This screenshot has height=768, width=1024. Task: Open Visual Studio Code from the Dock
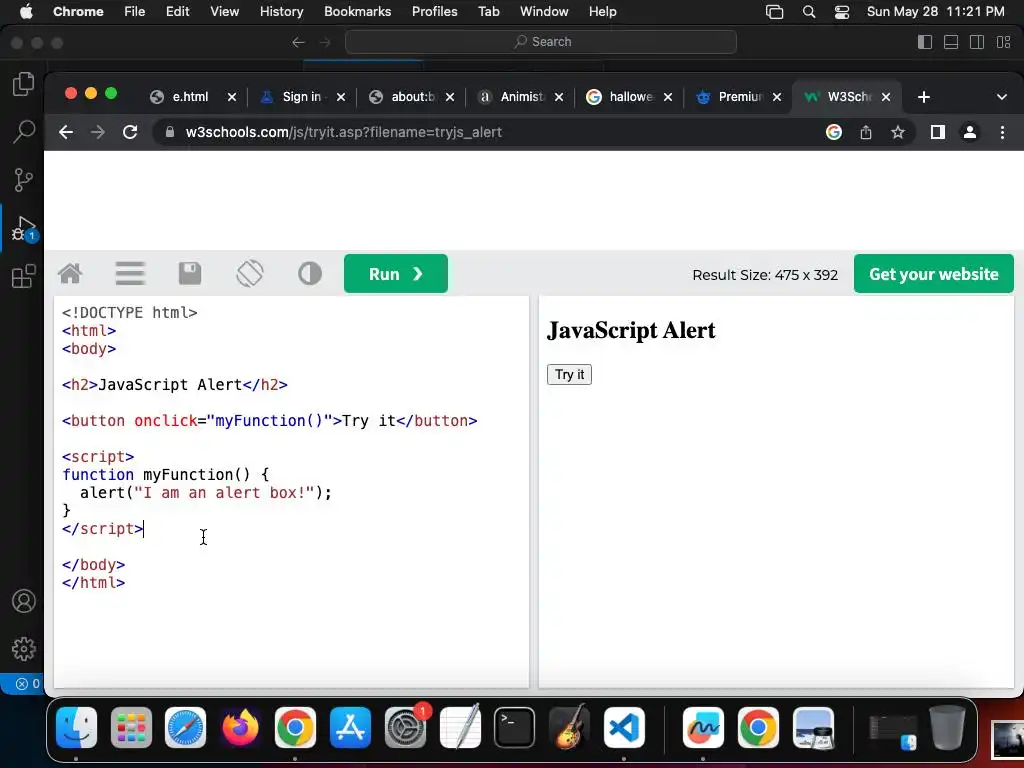[624, 728]
